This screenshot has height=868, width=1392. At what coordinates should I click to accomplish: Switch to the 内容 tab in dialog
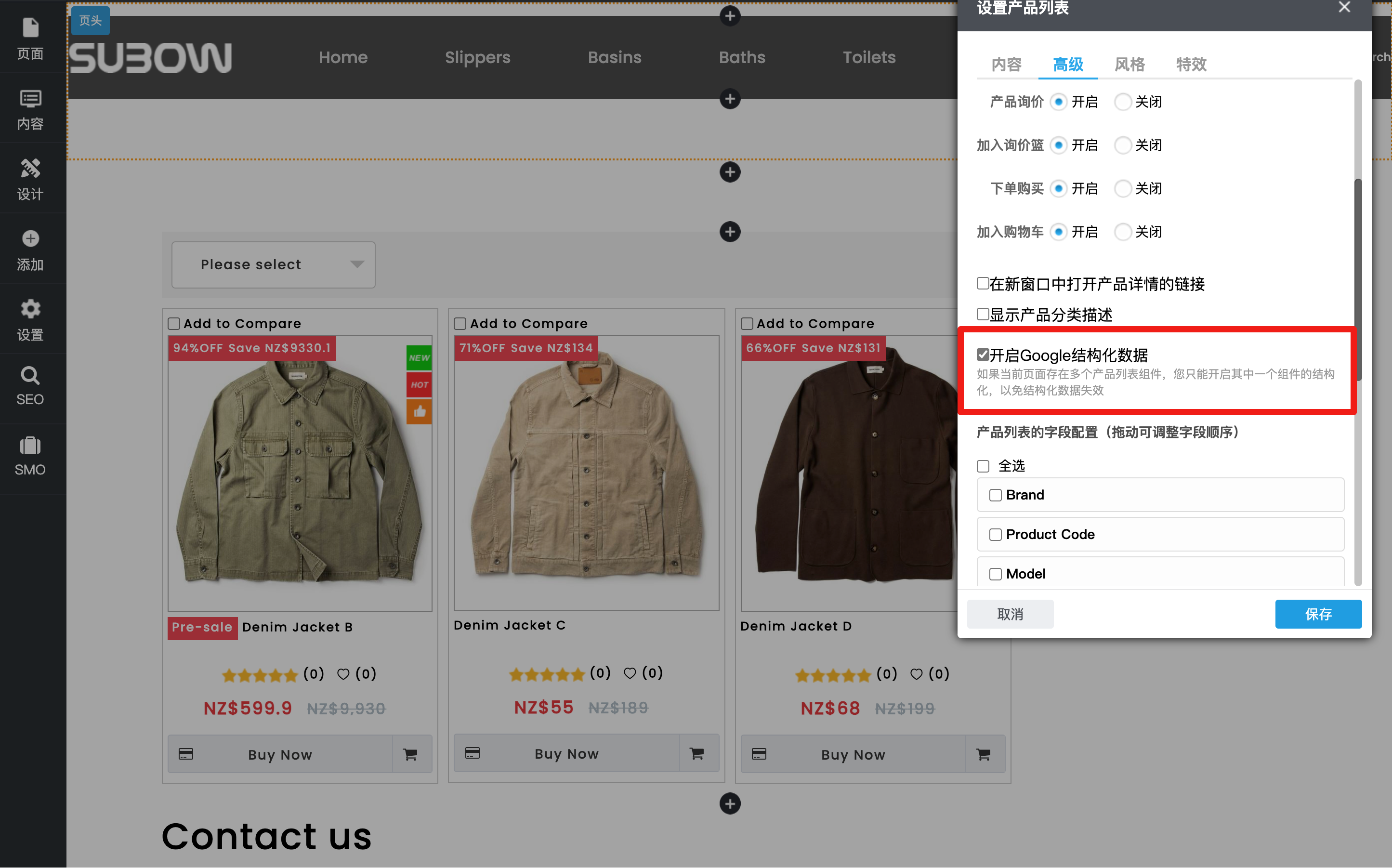(x=1006, y=64)
